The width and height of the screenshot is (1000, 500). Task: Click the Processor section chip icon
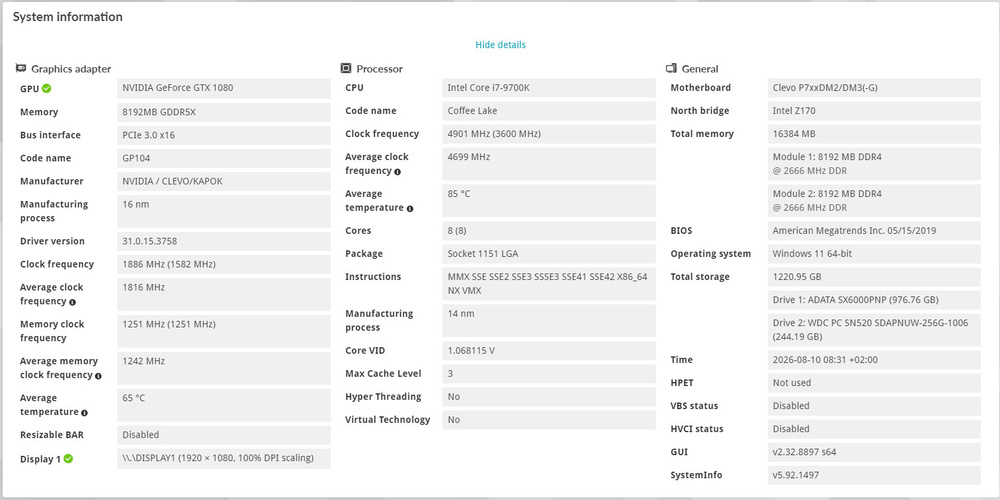point(346,68)
